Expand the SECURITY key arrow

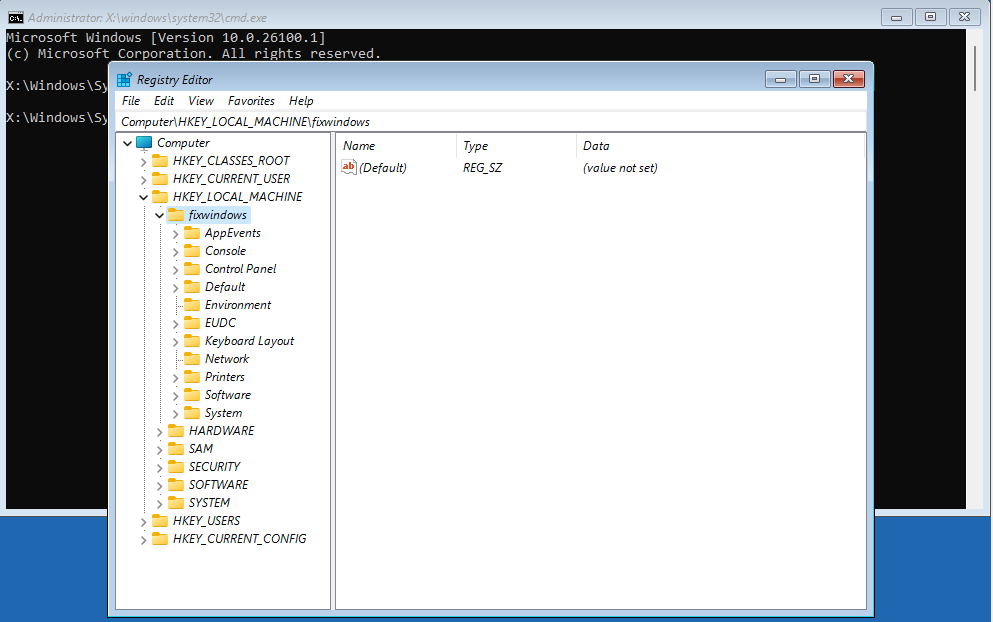(160, 467)
